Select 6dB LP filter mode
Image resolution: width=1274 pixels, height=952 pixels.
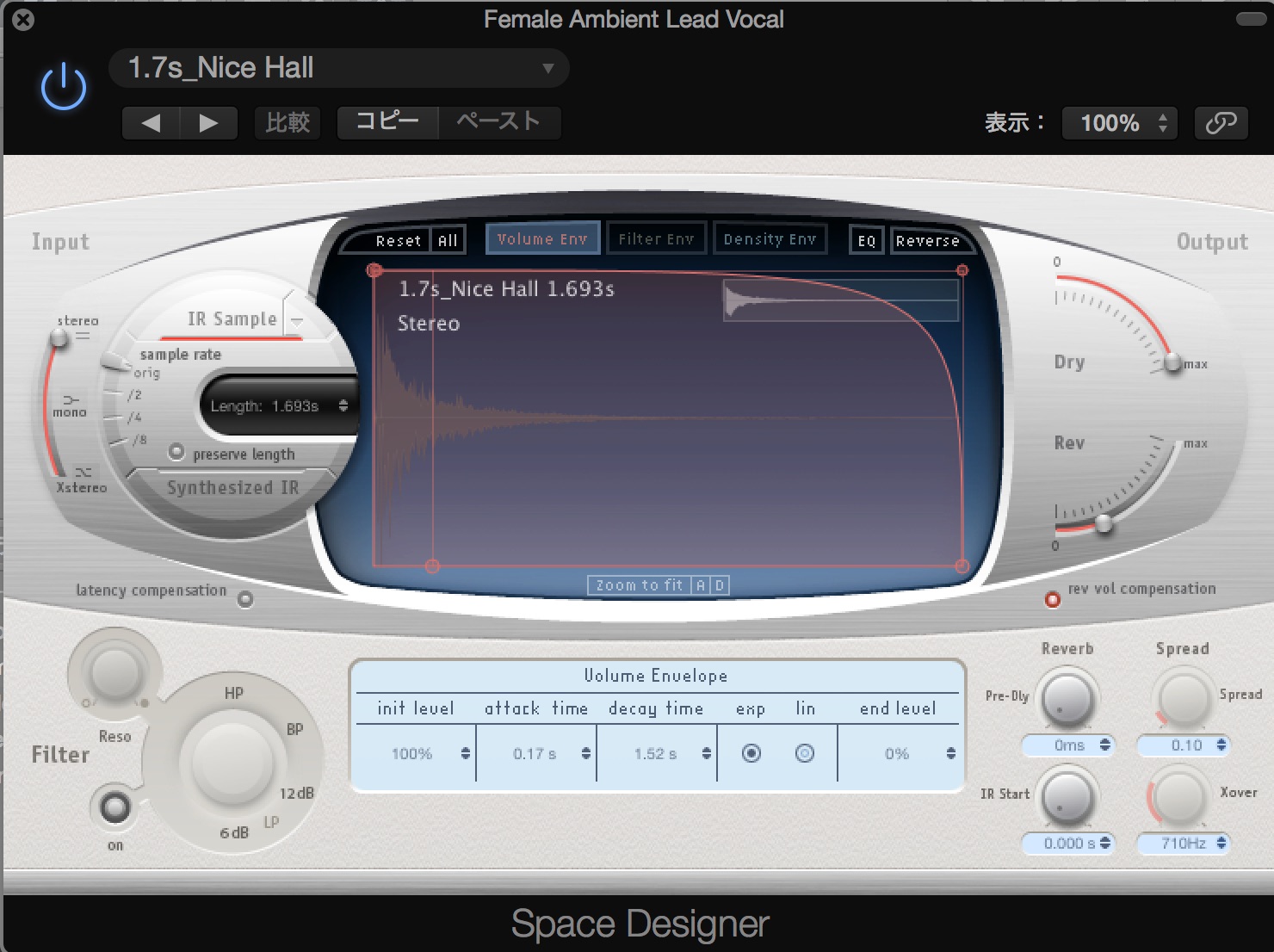(234, 832)
